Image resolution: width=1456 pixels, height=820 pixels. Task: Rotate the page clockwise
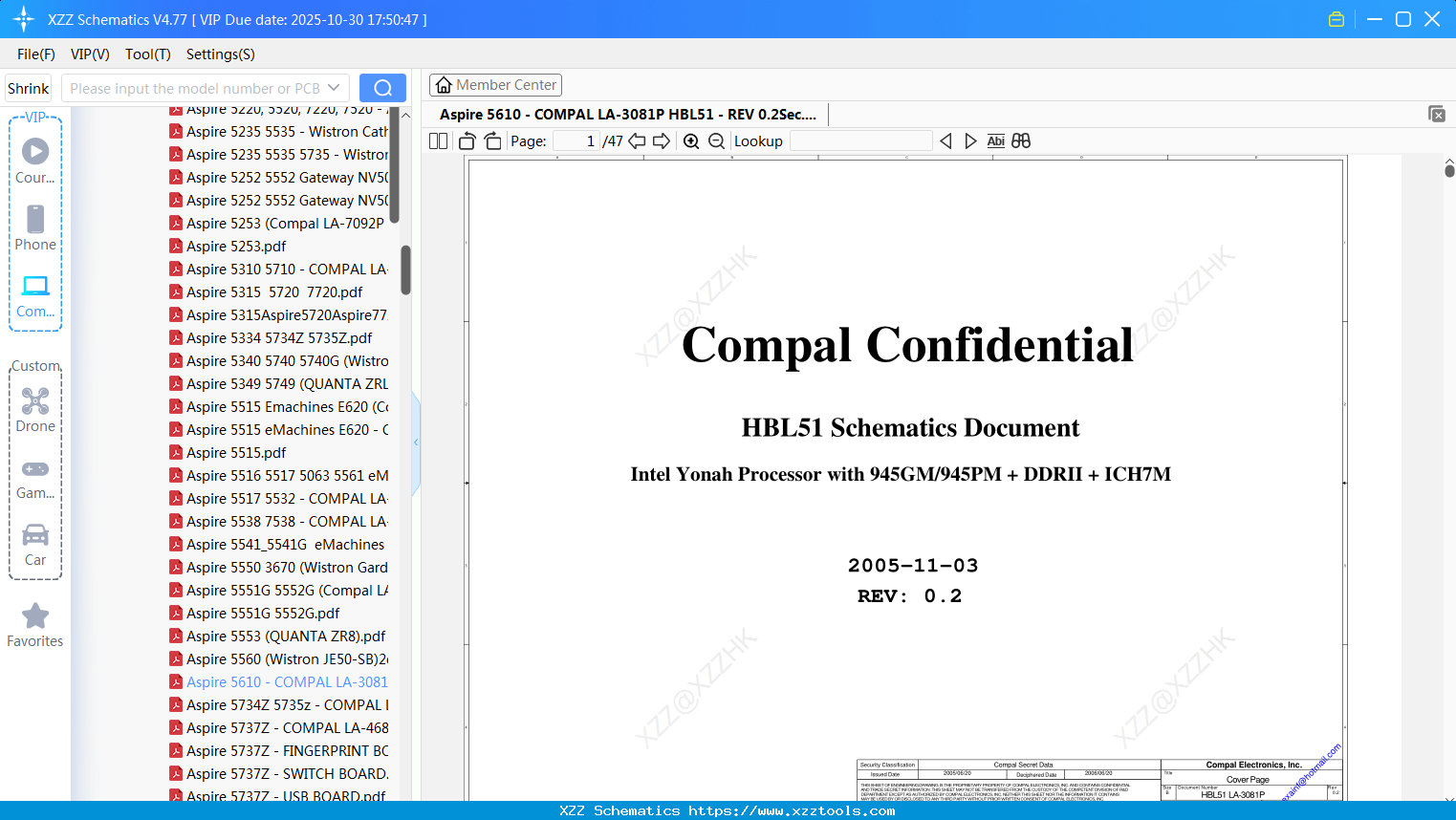pos(493,141)
